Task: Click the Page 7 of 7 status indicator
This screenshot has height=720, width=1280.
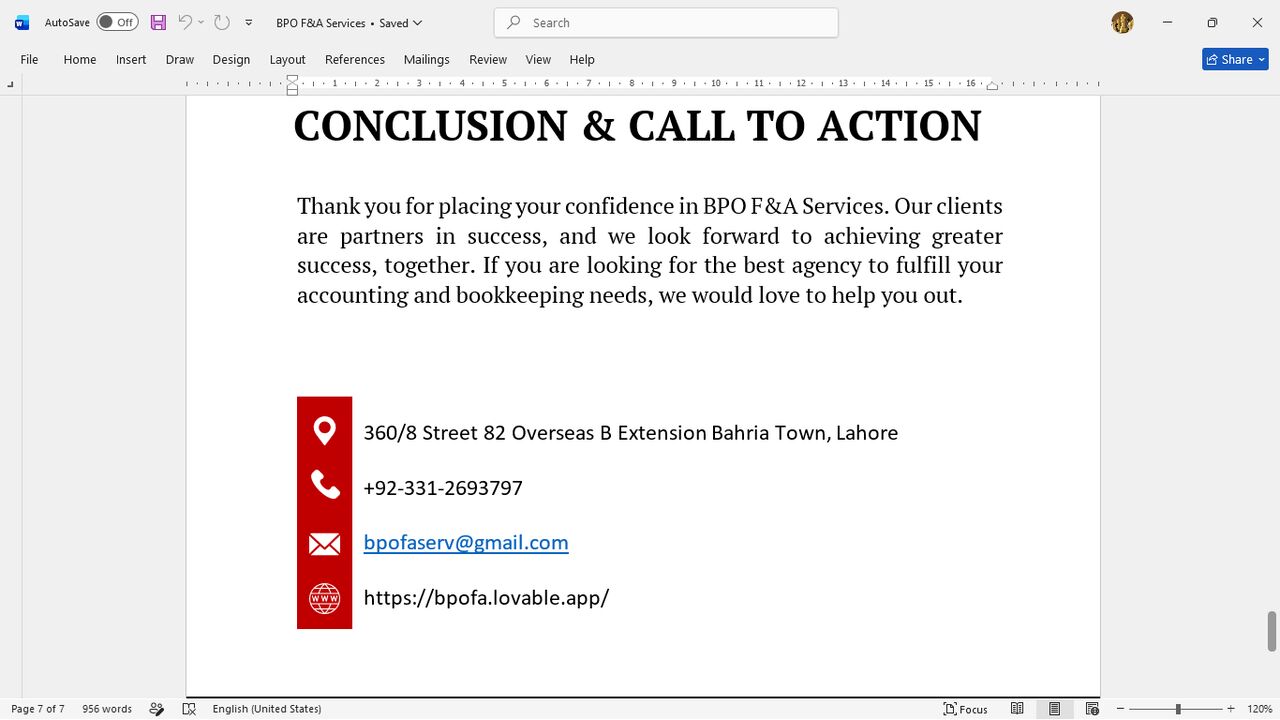Action: click(x=38, y=709)
